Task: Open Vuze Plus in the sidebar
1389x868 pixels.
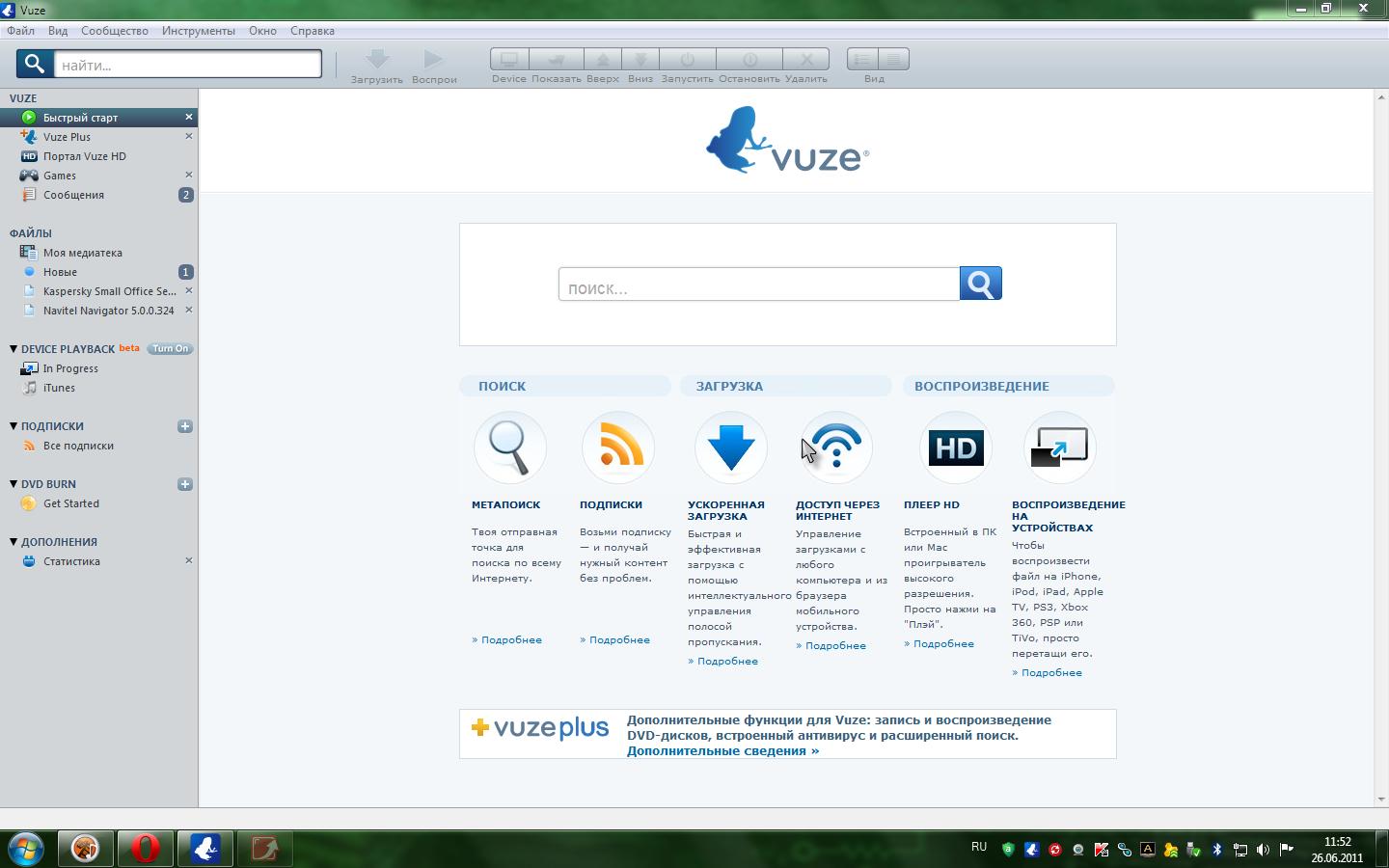Action: coord(67,137)
